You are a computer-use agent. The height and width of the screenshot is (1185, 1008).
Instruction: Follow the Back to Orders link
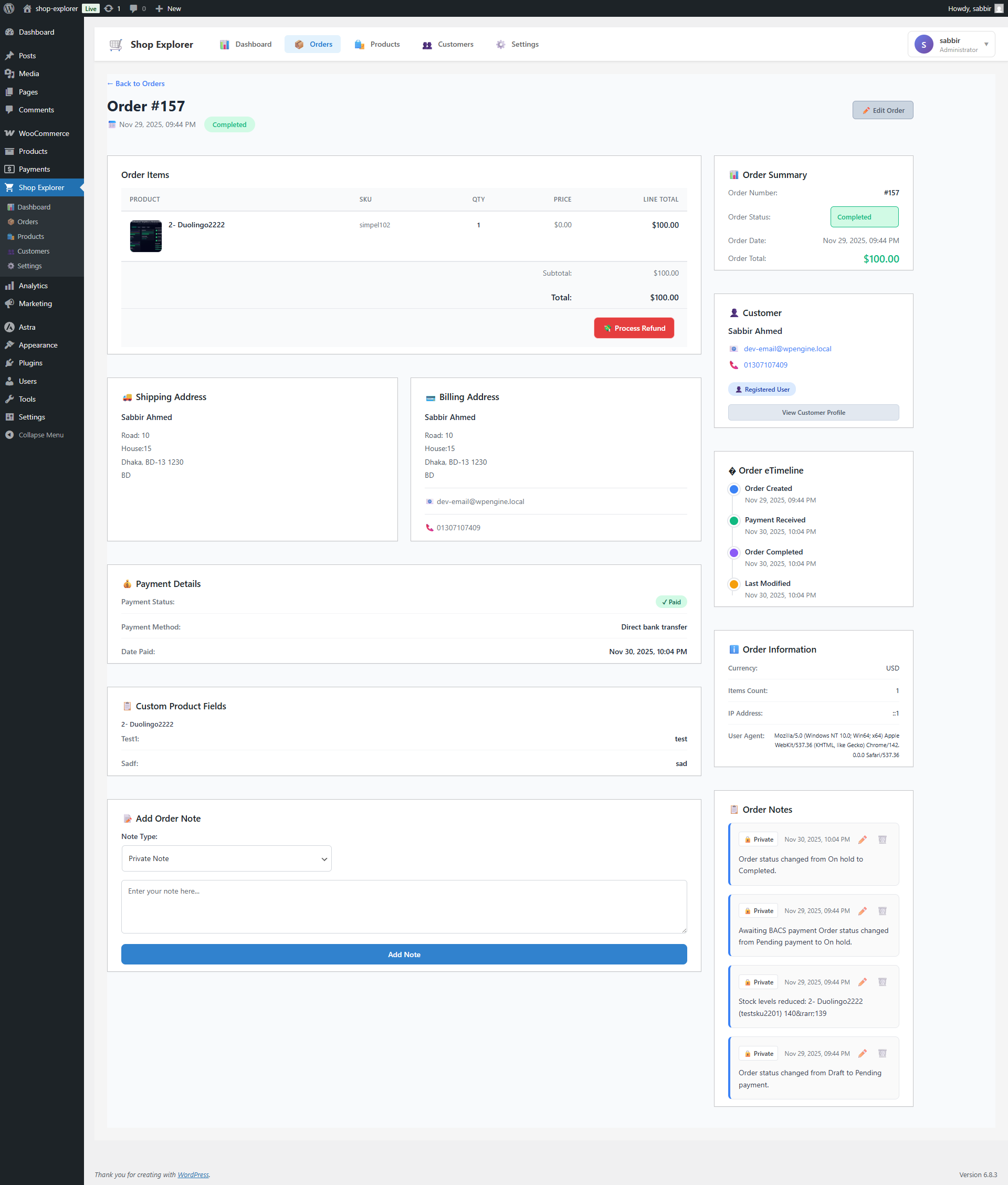pyautogui.click(x=136, y=83)
